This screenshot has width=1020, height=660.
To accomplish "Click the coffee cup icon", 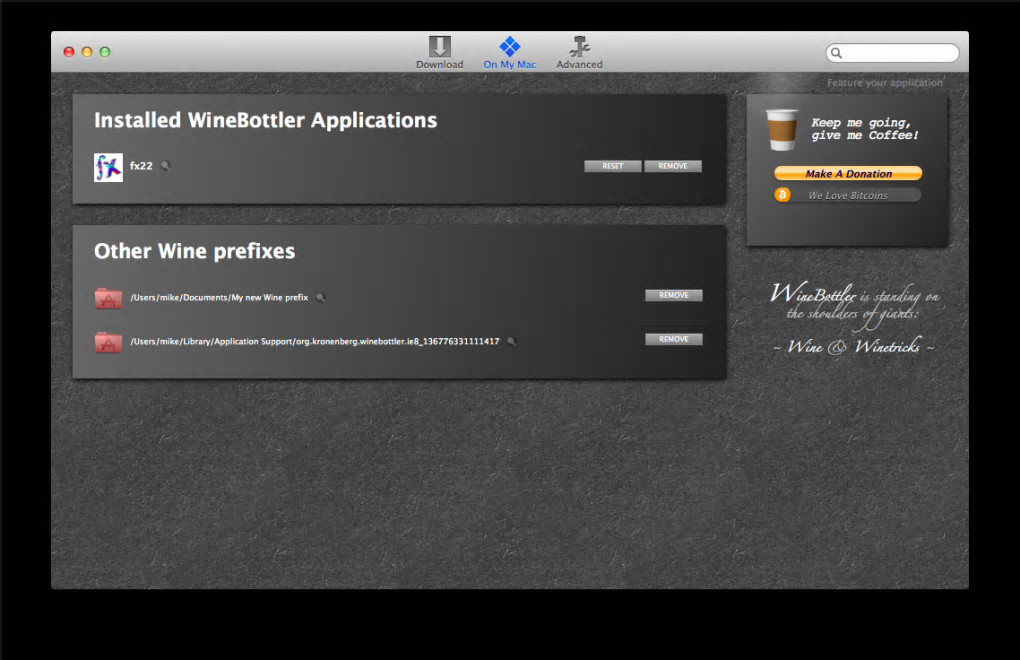I will [x=782, y=129].
